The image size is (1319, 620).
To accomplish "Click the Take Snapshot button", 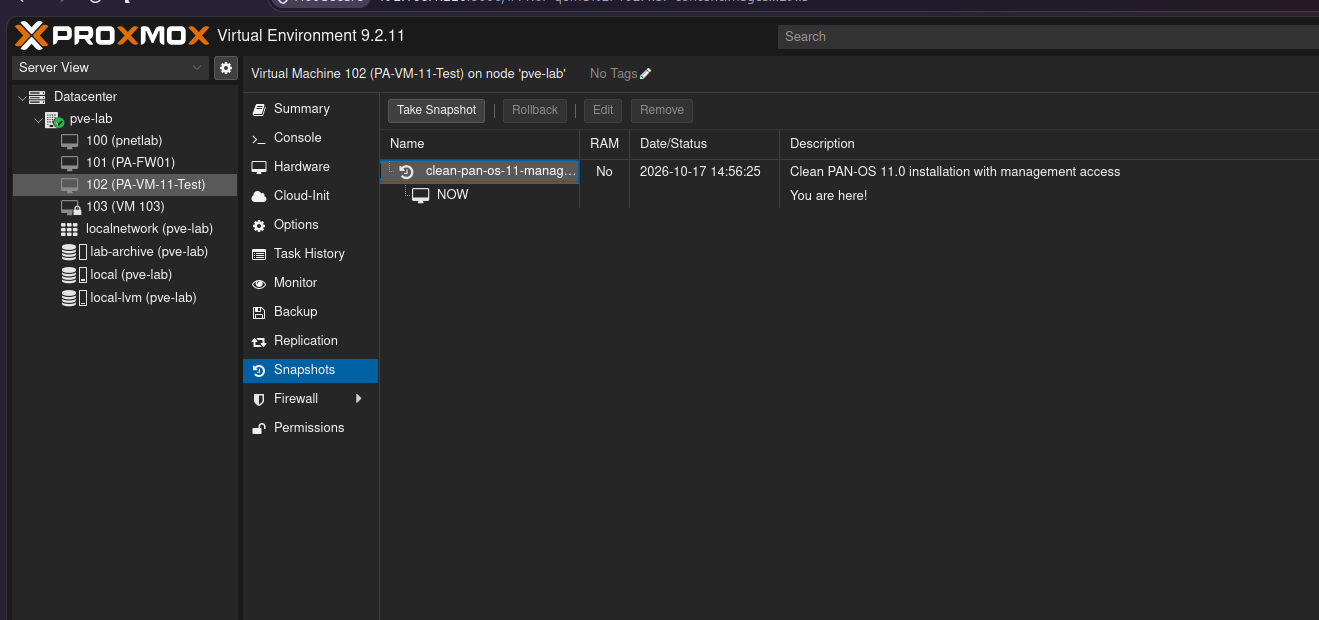I will coord(436,110).
